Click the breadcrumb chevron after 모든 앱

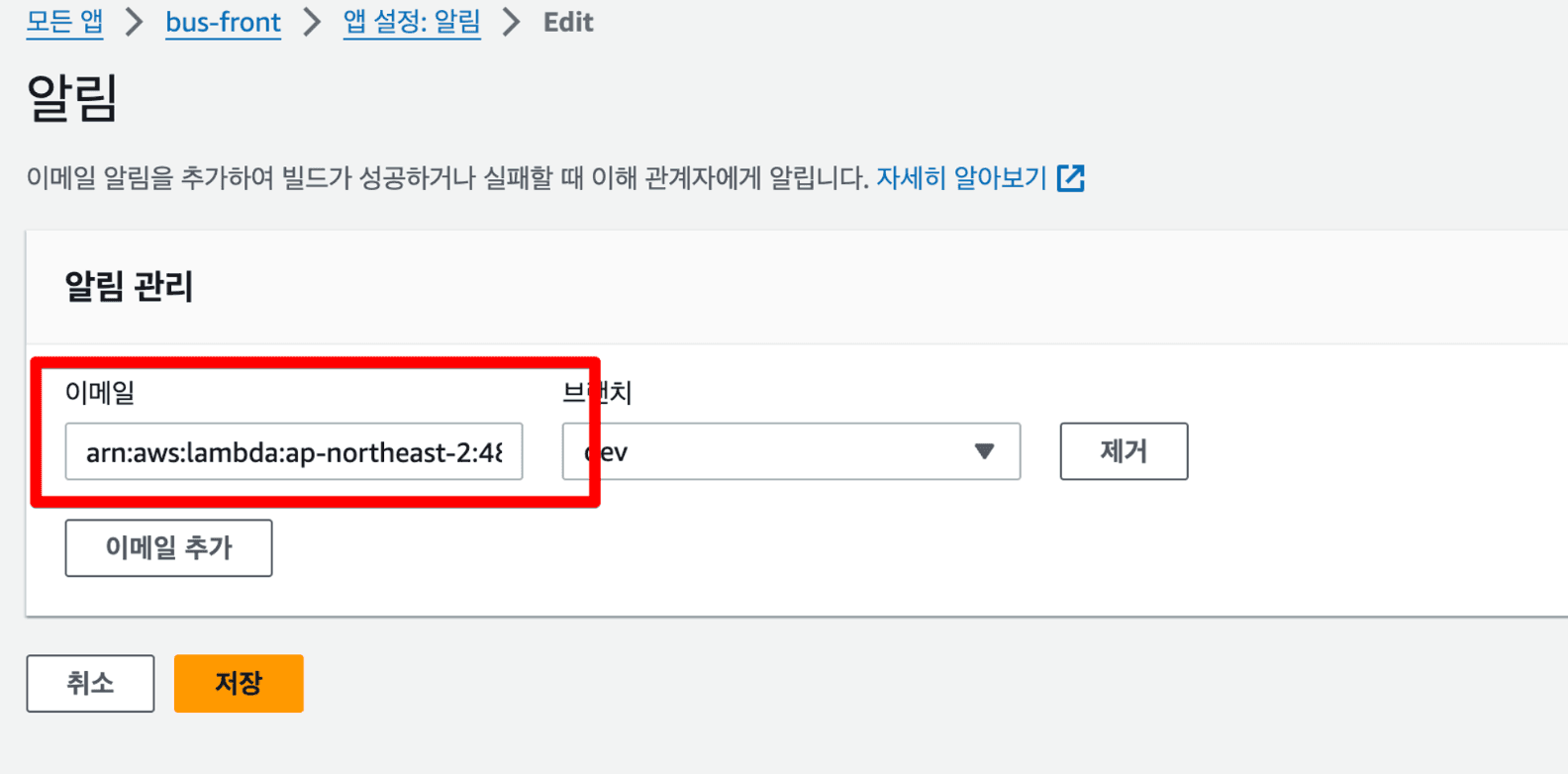134,22
